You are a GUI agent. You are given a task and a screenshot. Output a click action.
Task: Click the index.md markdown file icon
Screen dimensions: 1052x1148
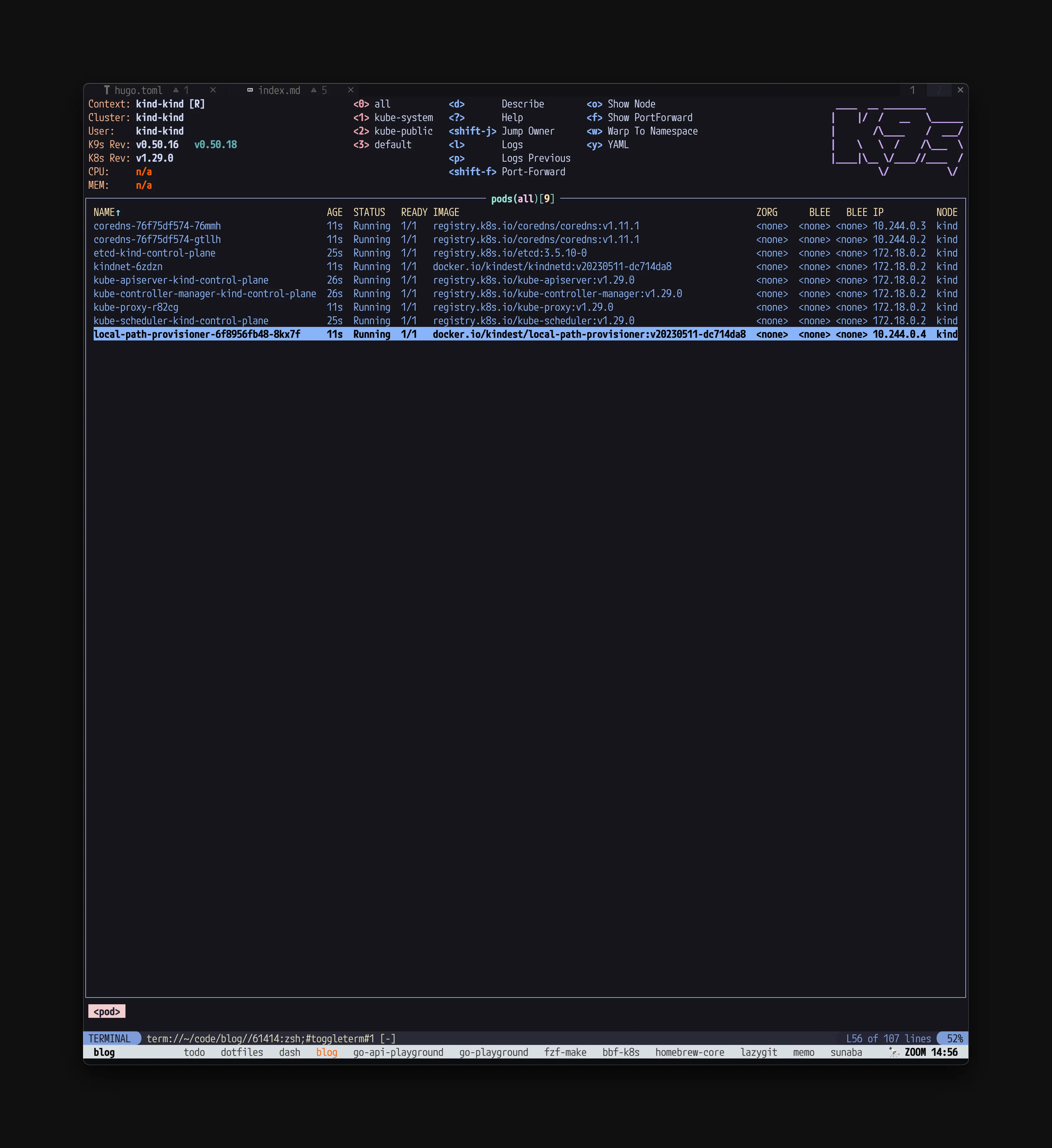[x=250, y=90]
